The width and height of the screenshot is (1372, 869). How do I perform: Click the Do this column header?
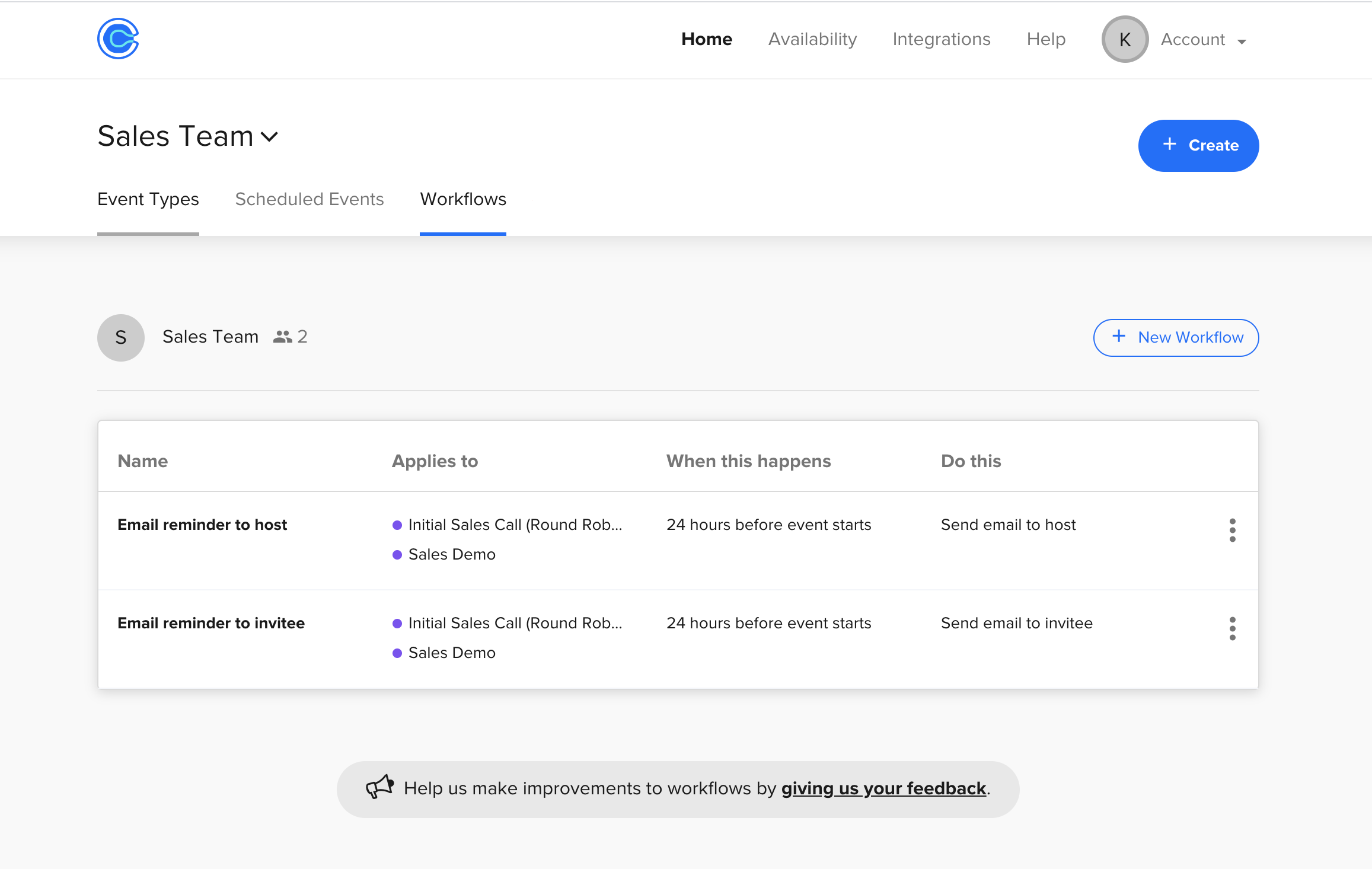(971, 461)
